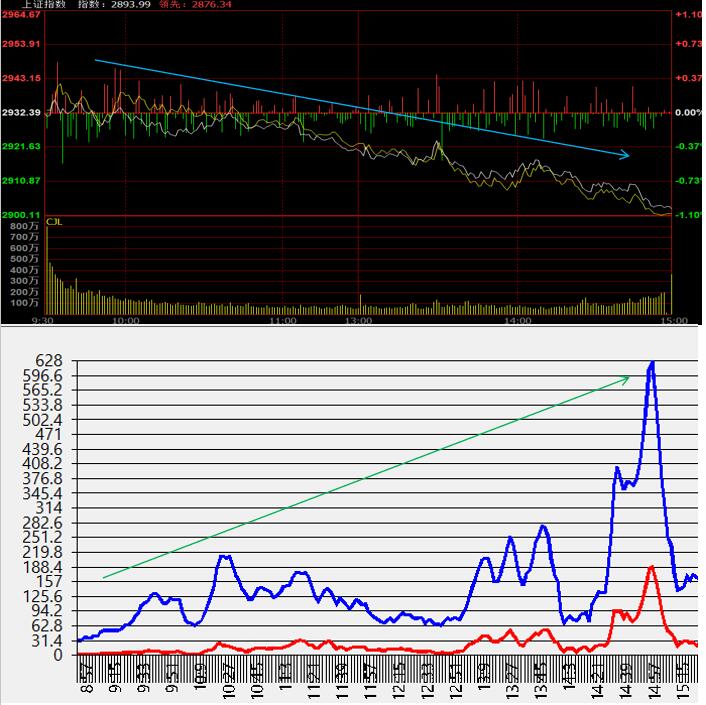
Task: Select the 2964.67 price axis label
Action: (x=21, y=14)
